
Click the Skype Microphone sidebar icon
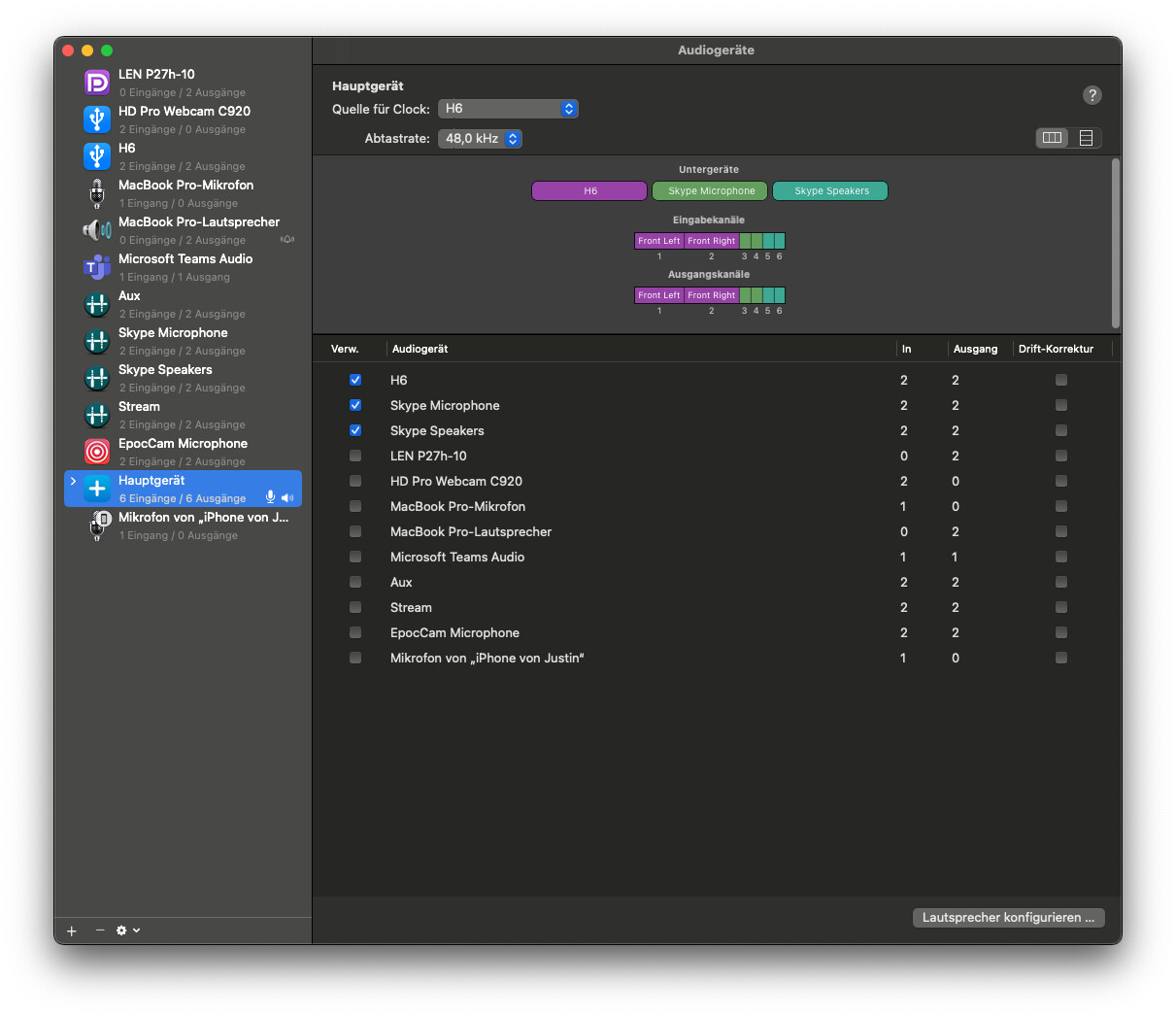(x=97, y=341)
